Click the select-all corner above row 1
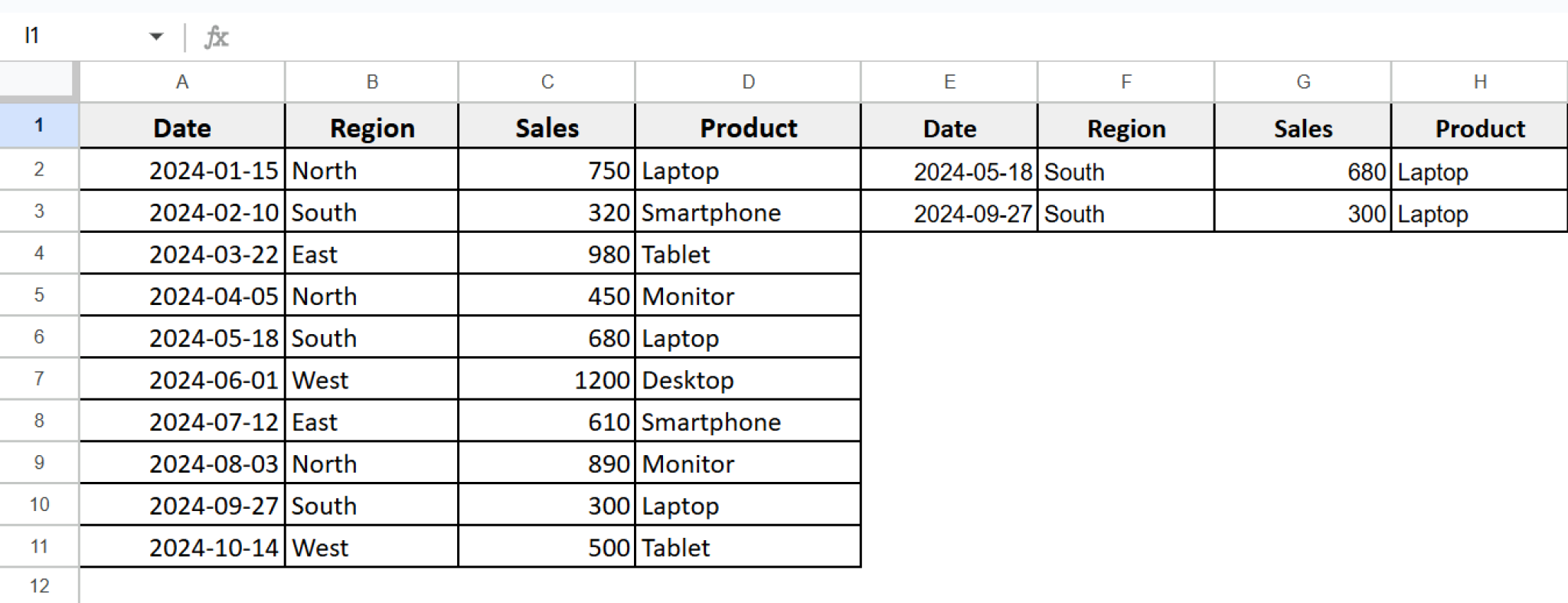The height and width of the screenshot is (603, 1568). [x=38, y=81]
